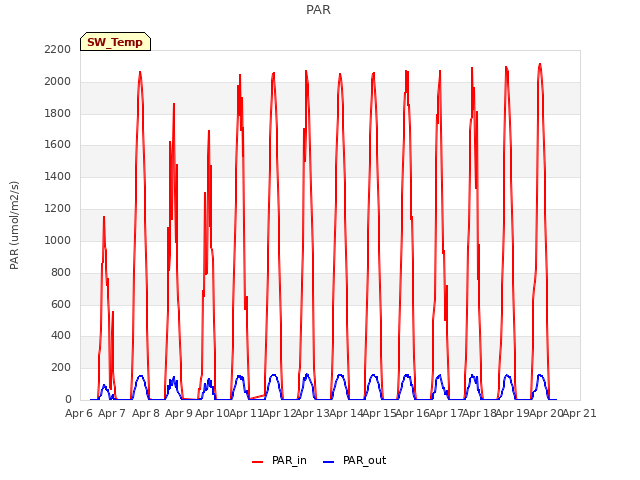640x480 pixels.
Task: Click the Apr 19 x-axis label
Action: pos(513,413)
